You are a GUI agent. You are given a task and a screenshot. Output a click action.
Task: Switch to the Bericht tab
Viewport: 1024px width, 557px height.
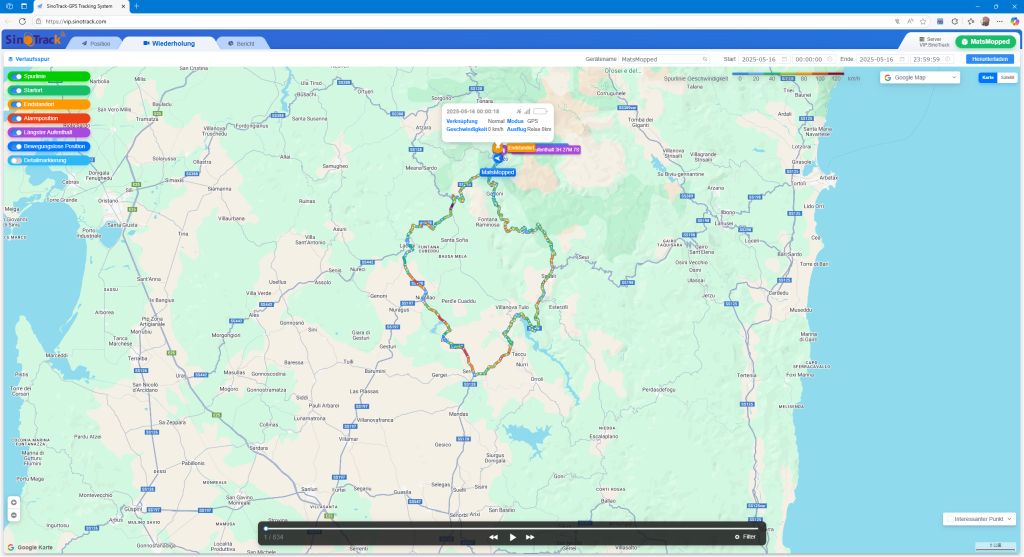(x=240, y=44)
